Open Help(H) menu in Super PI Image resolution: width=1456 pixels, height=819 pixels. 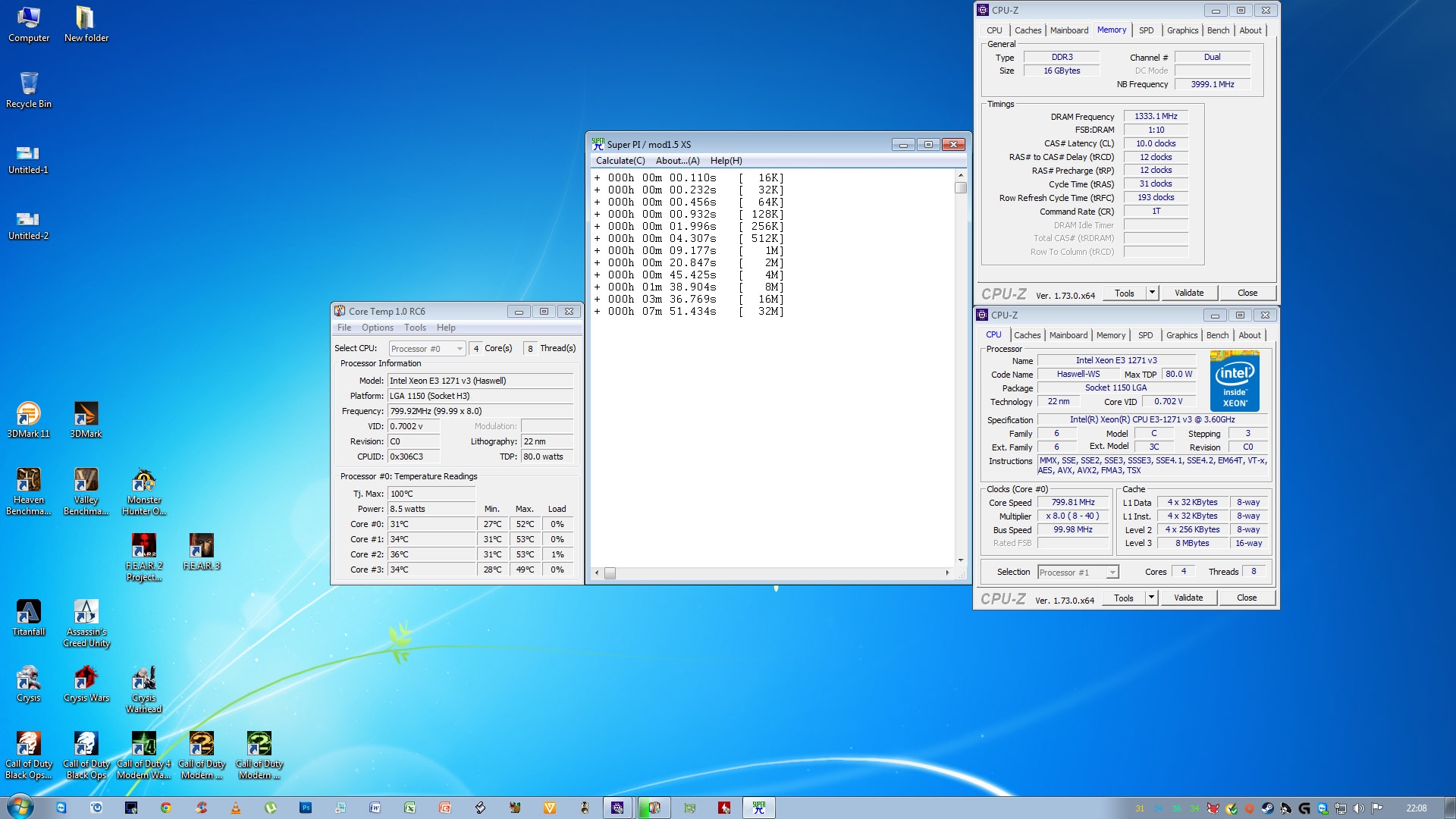click(726, 161)
